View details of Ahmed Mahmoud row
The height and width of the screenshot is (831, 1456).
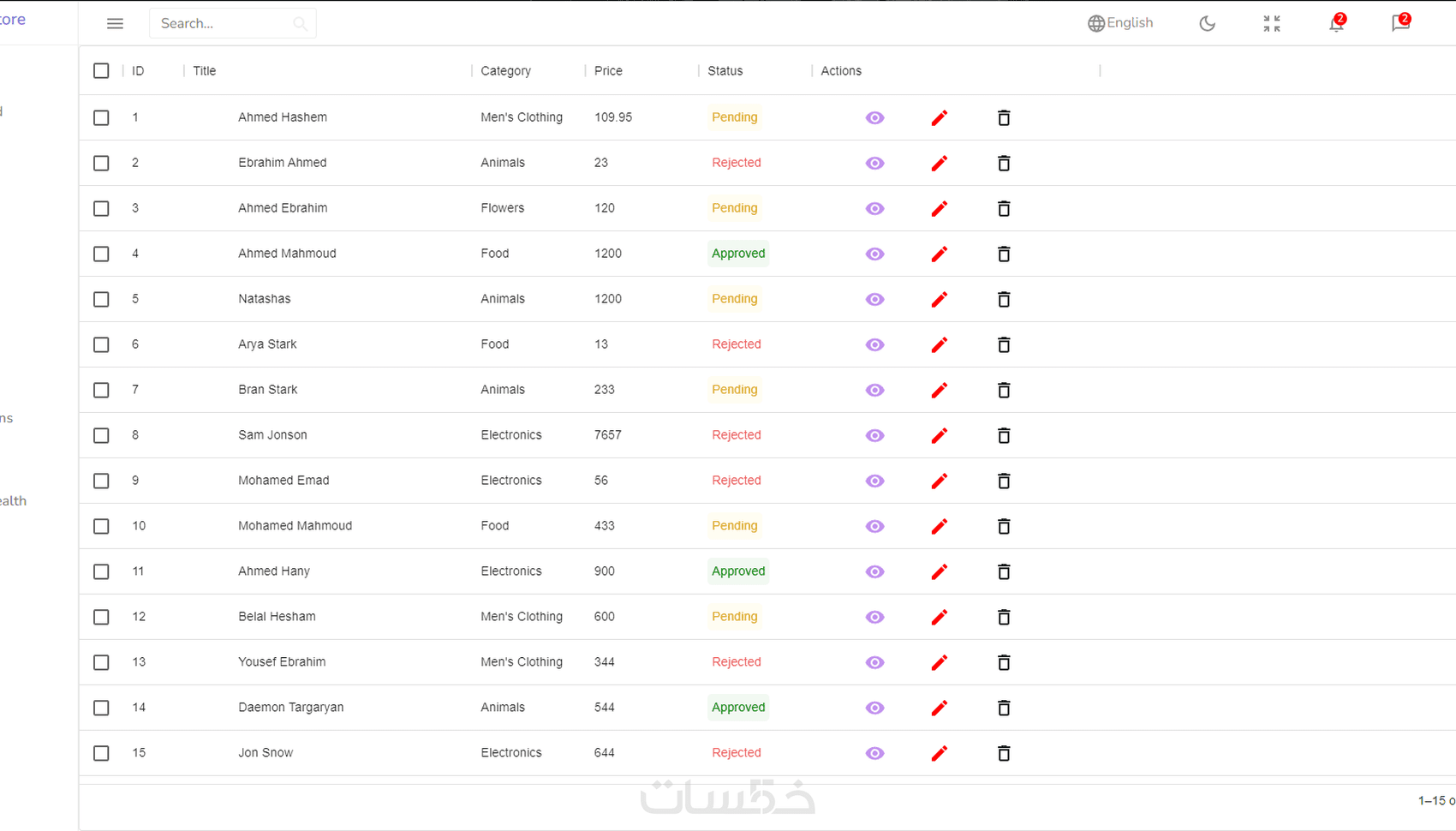click(874, 254)
